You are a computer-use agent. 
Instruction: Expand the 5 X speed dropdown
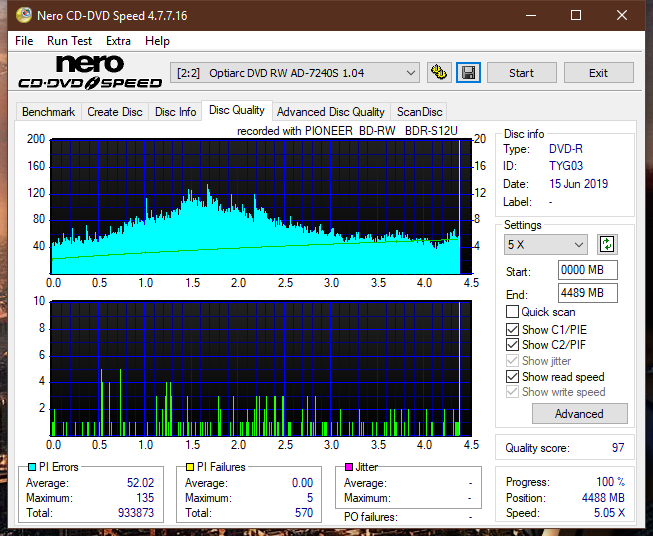pyautogui.click(x=545, y=244)
